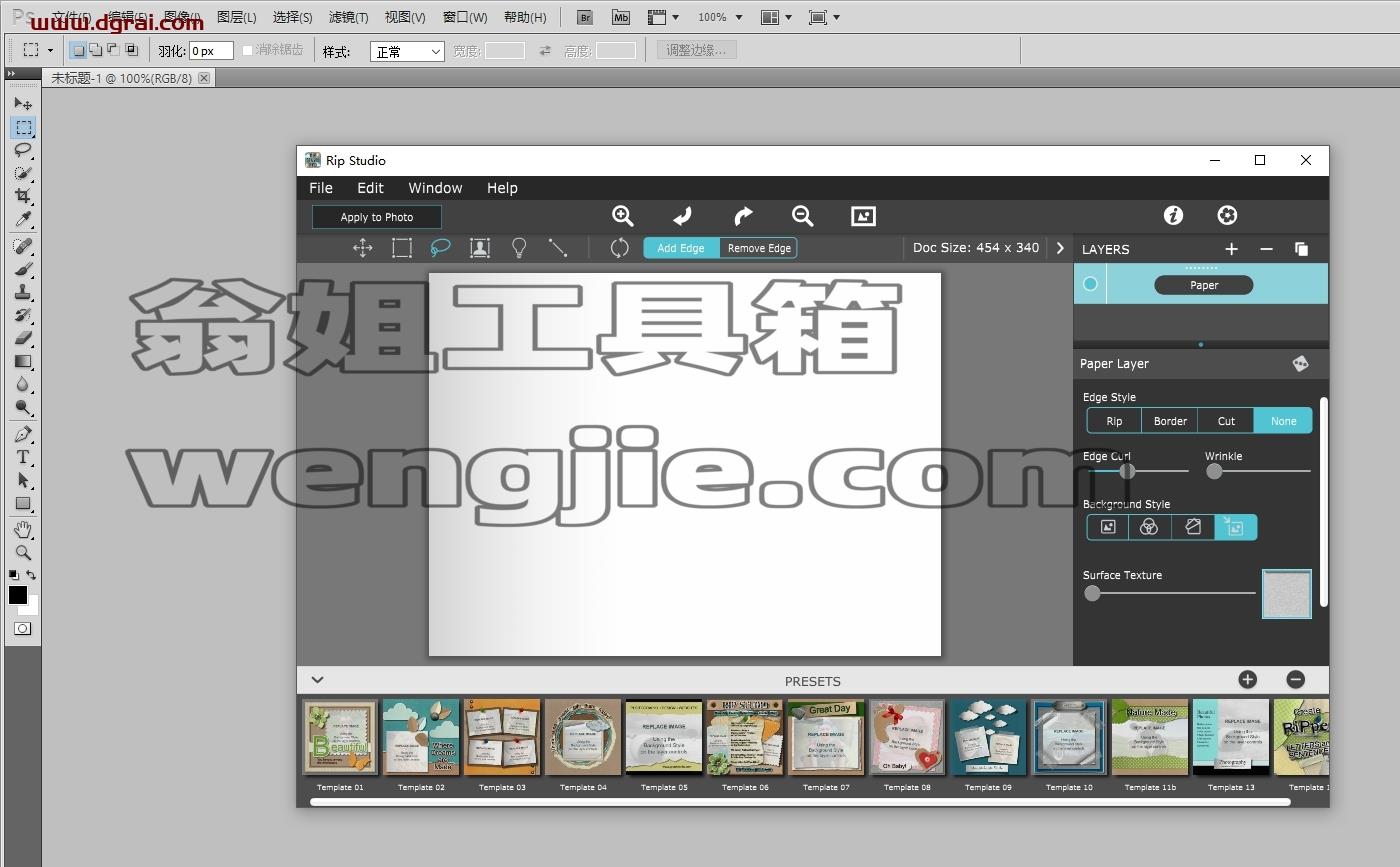Expand the Photoshop toolbar double arrow
1400x867 pixels.
pyautogui.click(x=11, y=74)
